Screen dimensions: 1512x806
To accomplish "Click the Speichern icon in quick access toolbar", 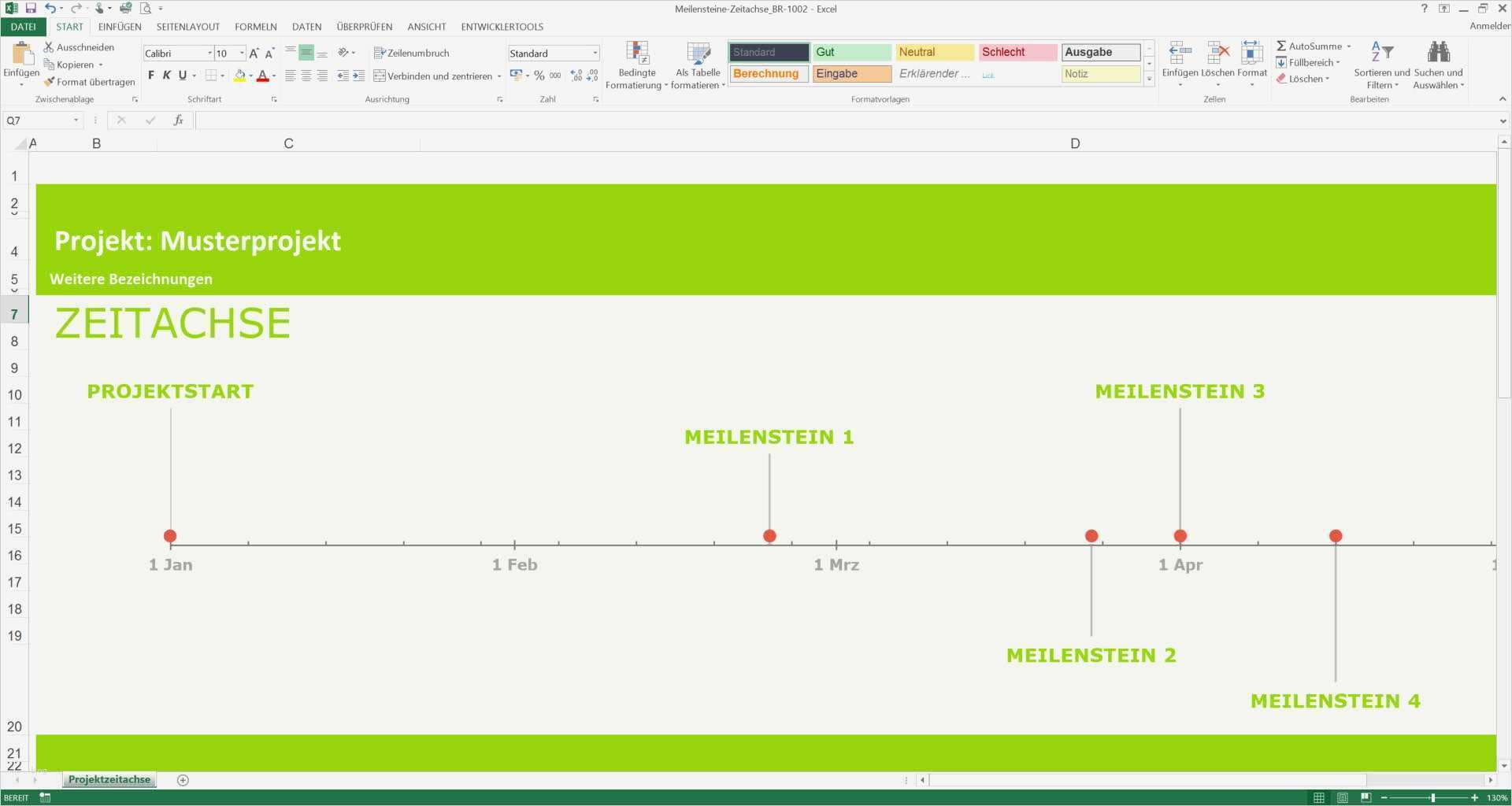I will click(x=30, y=8).
